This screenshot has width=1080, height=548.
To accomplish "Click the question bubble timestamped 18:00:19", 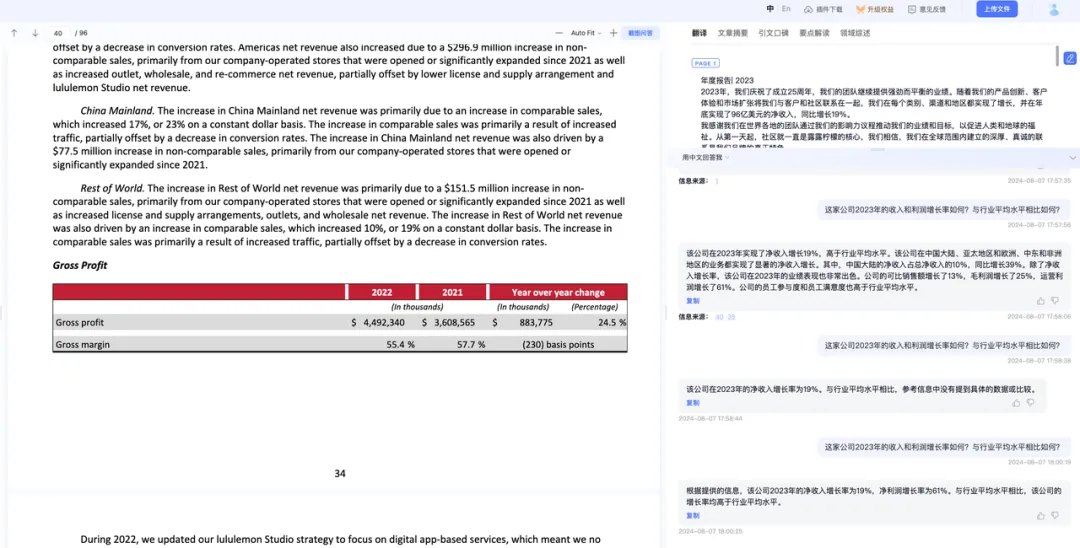I will (943, 447).
